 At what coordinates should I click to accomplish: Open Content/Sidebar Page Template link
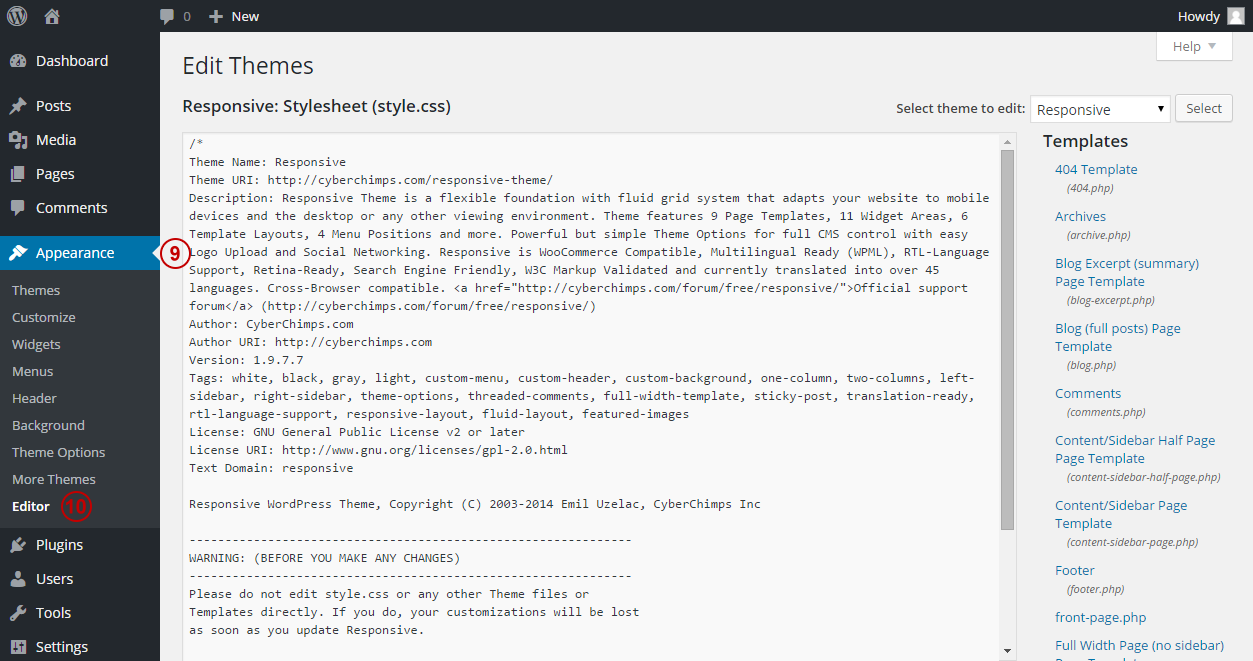point(1121,514)
